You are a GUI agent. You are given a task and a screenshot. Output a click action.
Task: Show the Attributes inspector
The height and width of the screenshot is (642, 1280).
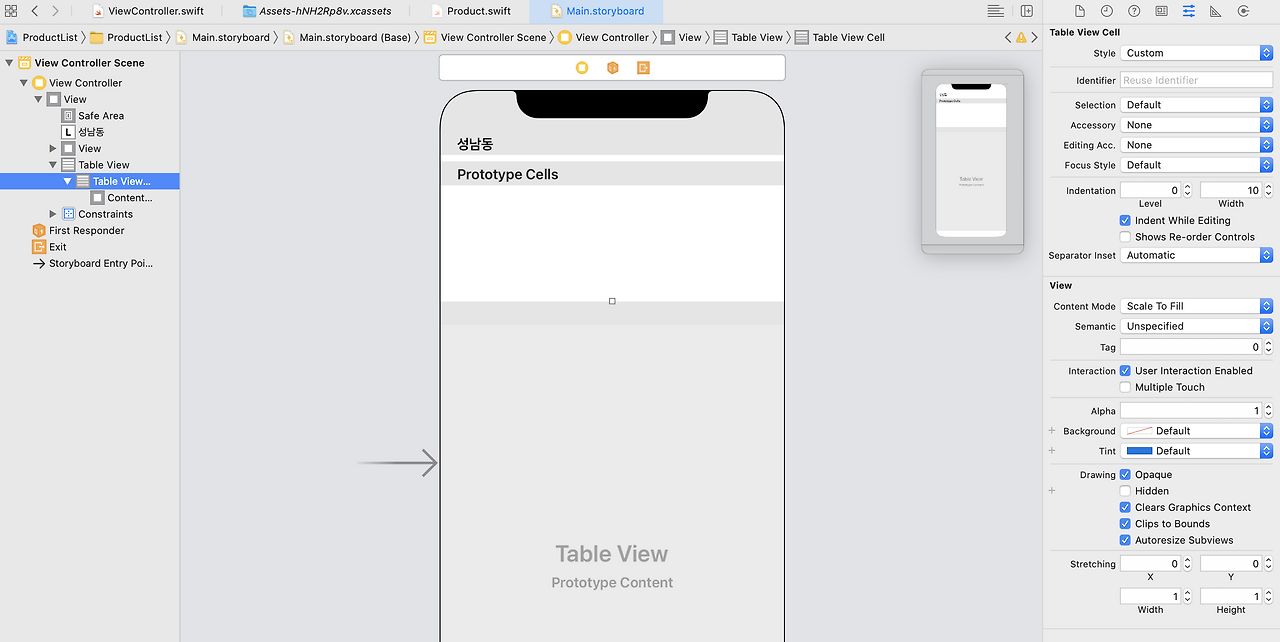point(1188,11)
